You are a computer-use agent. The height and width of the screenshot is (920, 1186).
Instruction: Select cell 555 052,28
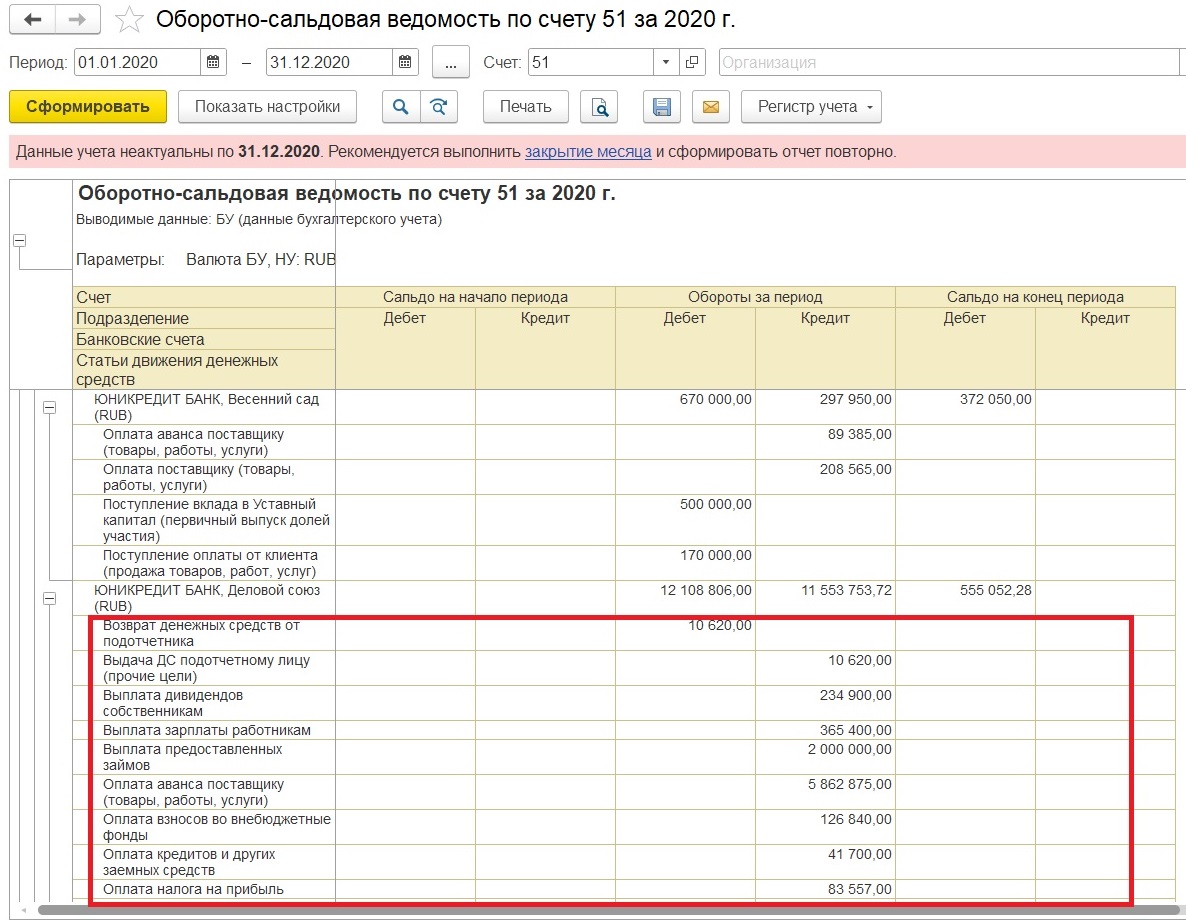pyautogui.click(x=965, y=598)
